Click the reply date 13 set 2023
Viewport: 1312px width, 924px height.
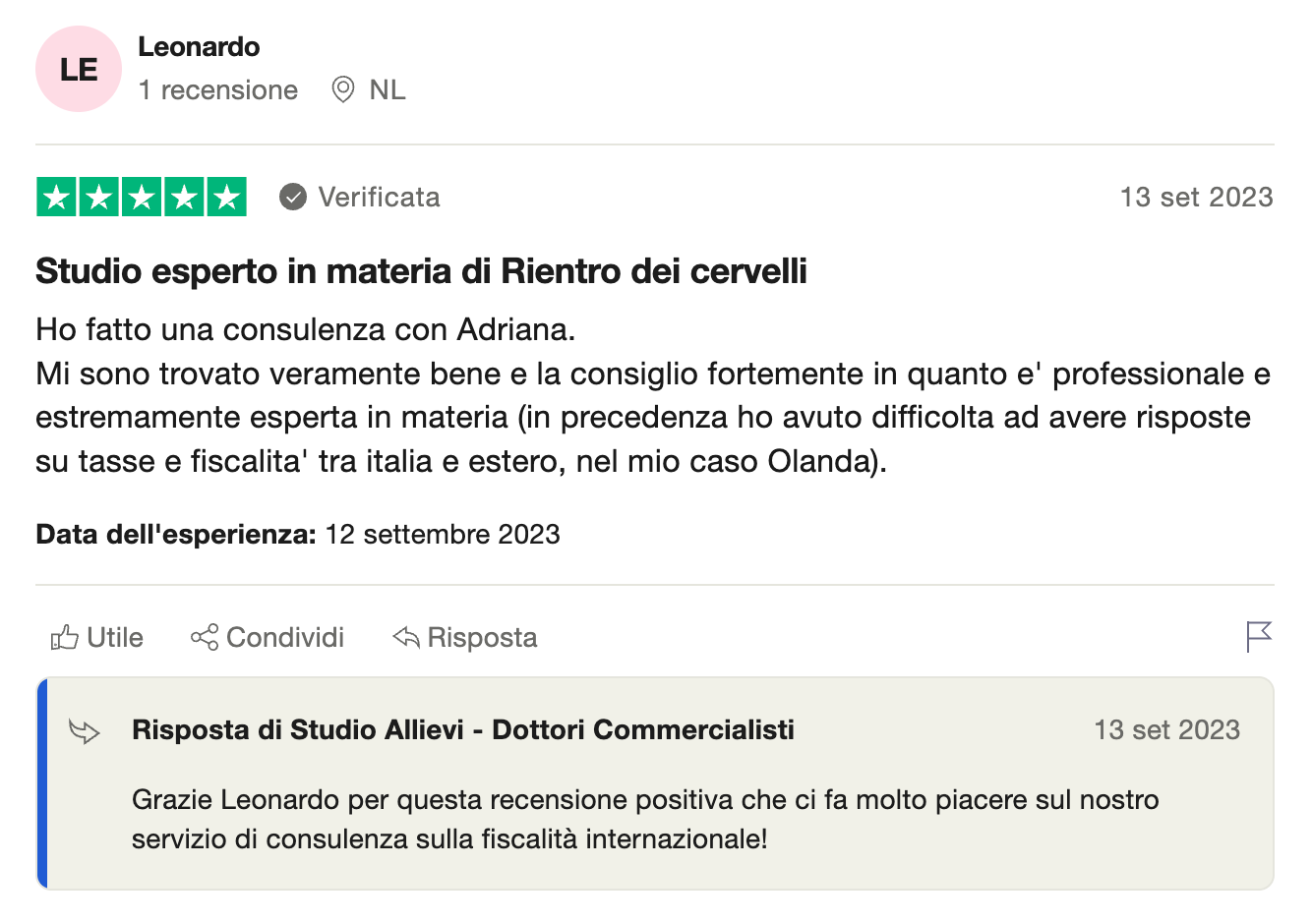pyautogui.click(x=1167, y=730)
